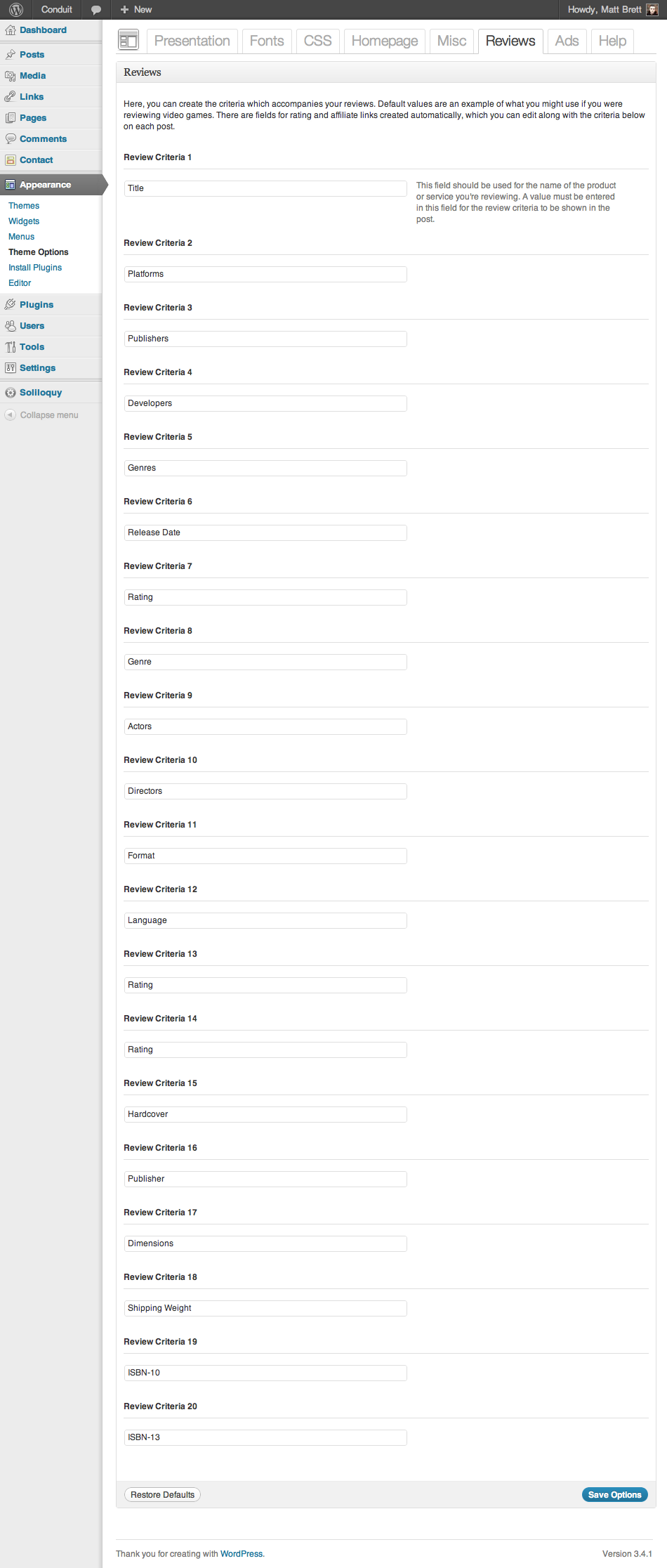
Task: Open the New content dropdown
Action: [136, 9]
